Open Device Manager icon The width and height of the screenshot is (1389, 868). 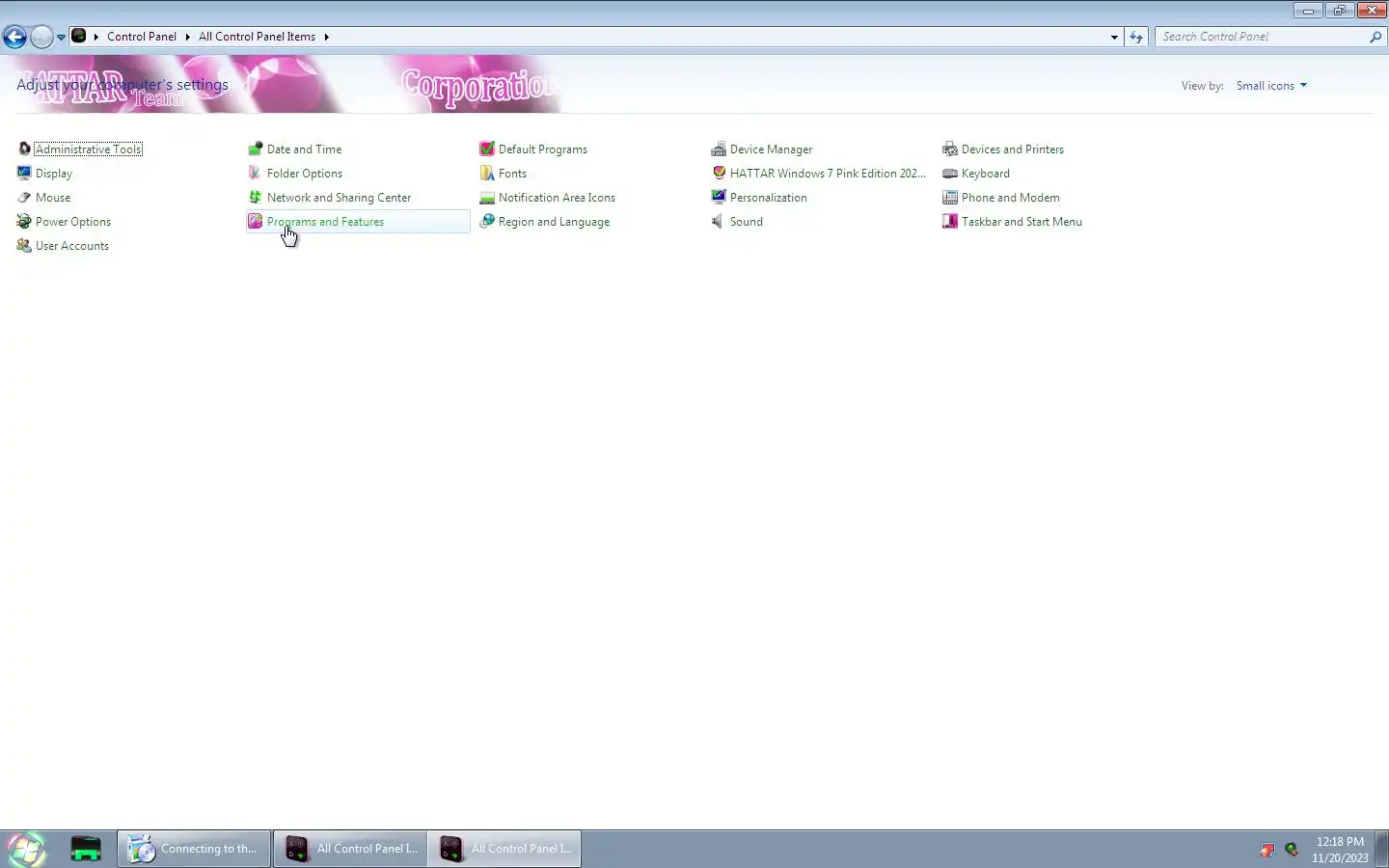(x=719, y=149)
